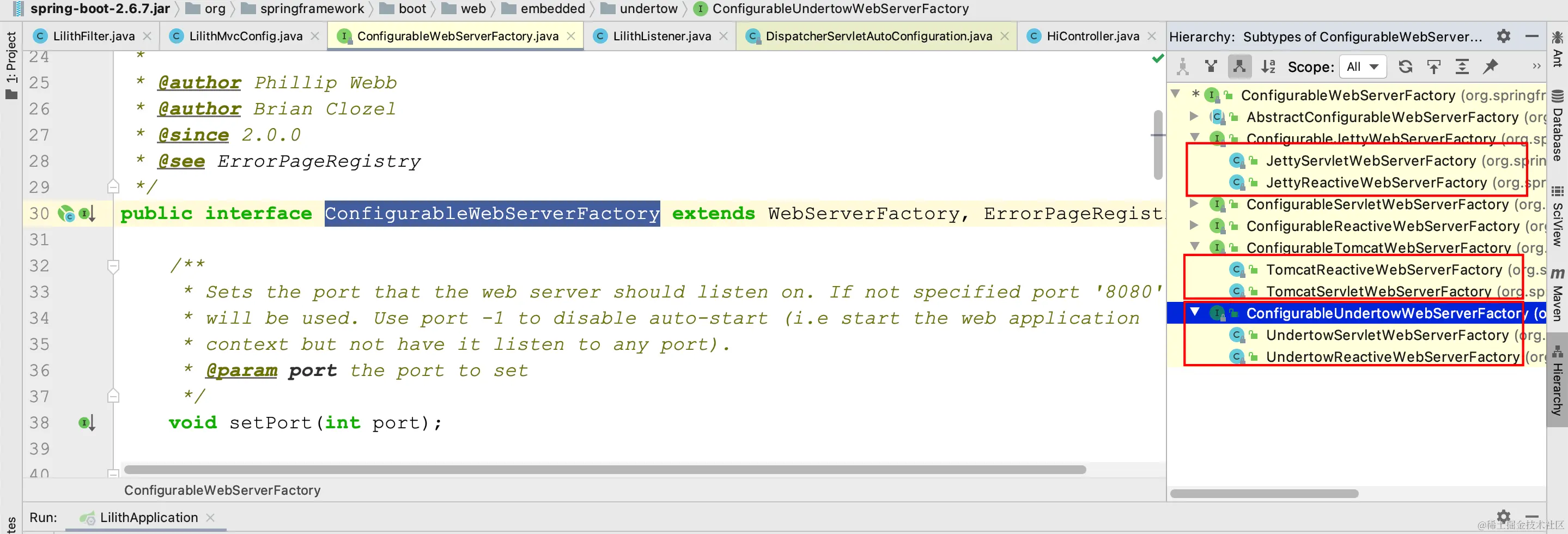Show more hierarchy toolbar actions chevrons
This screenshot has width=1568, height=534.
click(x=1536, y=66)
